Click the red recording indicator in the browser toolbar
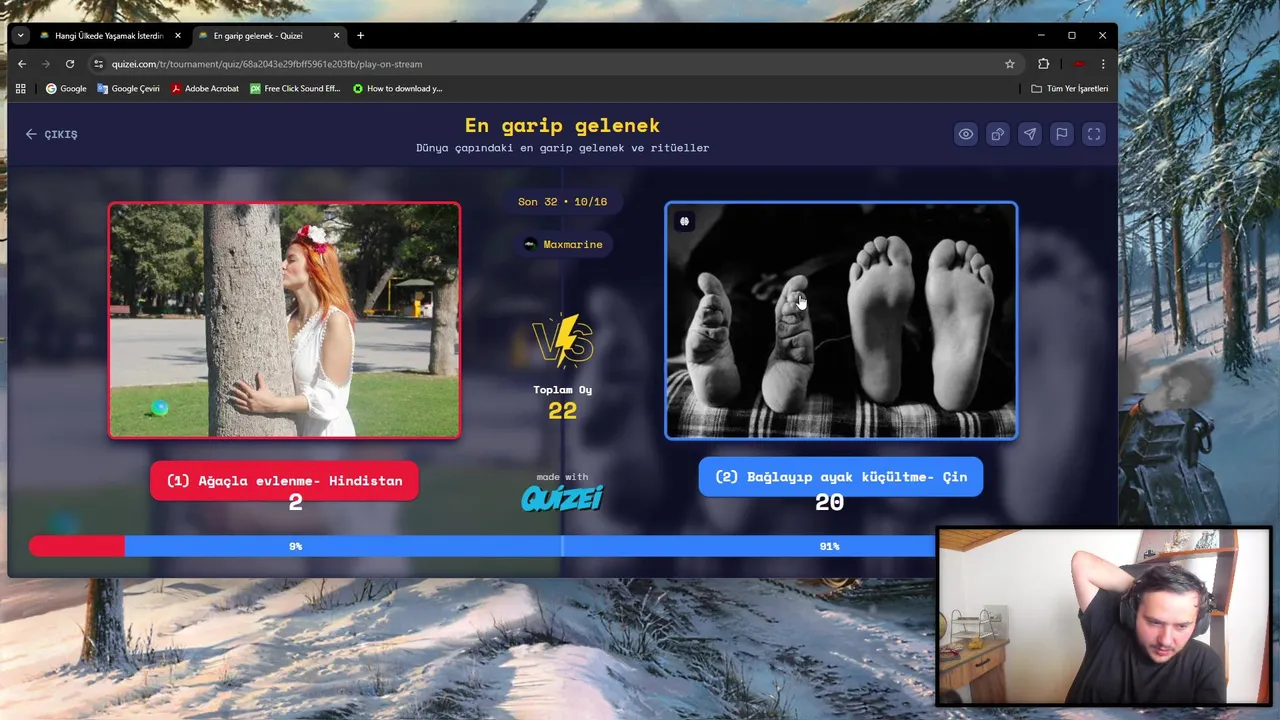1280x720 pixels. tap(1079, 64)
